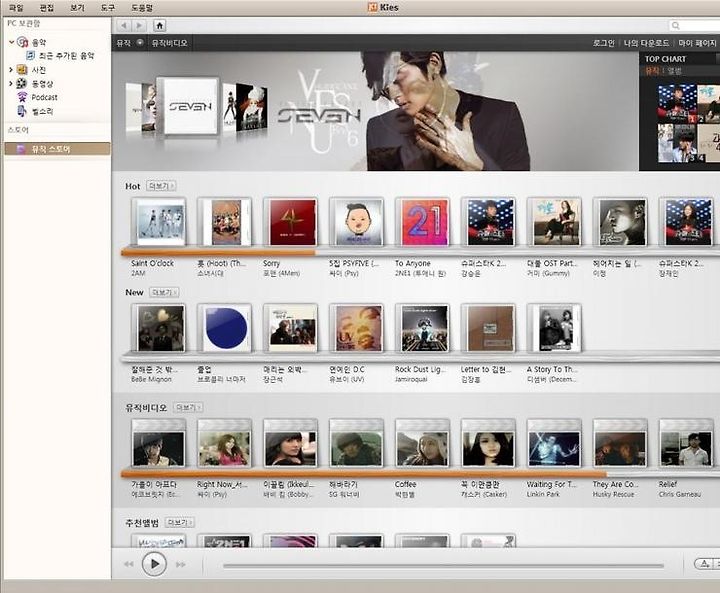The image size is (720, 593).
Task: Click the next track fast-forward button
Action: [181, 564]
